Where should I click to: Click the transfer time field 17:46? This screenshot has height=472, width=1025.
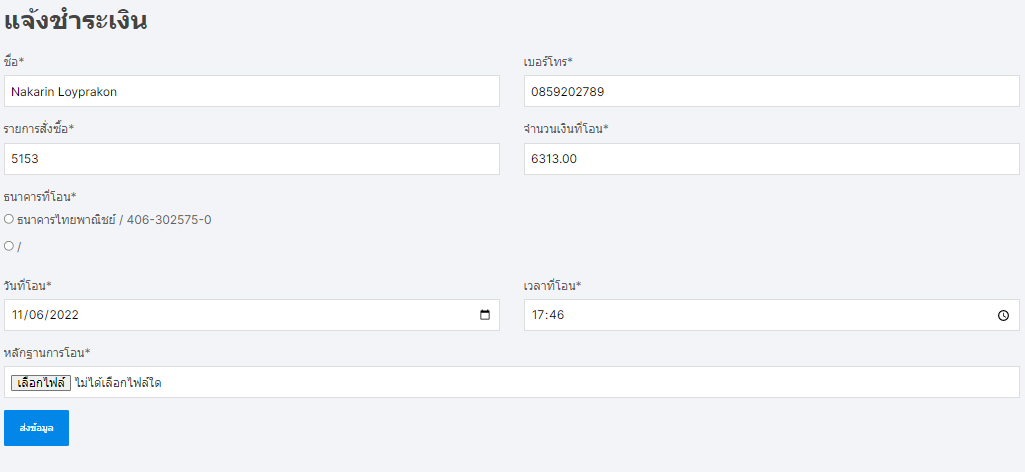[771, 315]
